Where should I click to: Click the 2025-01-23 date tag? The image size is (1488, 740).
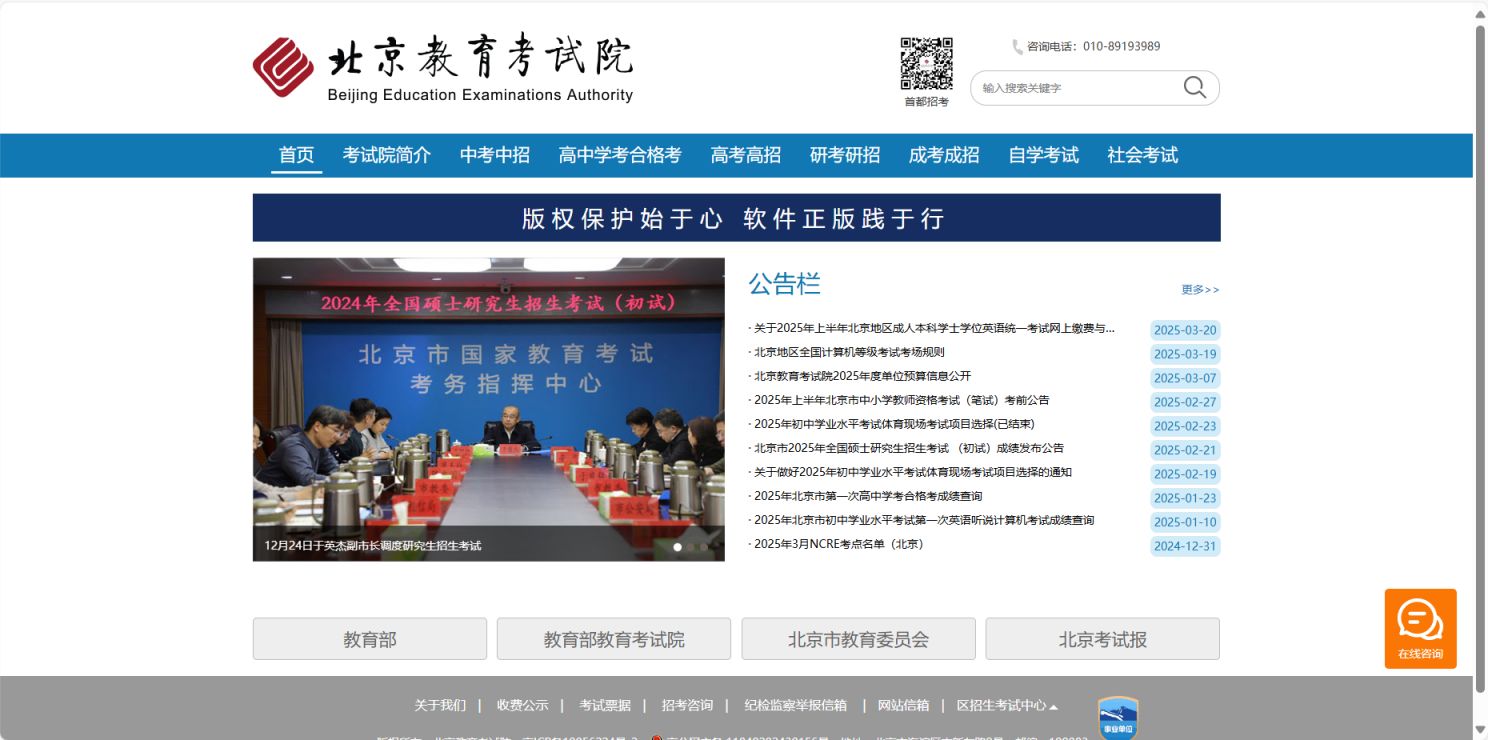[x=1185, y=499]
